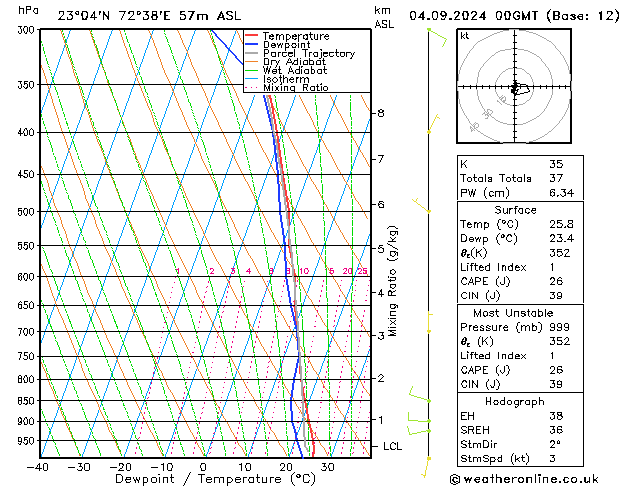629x486 pixels.
Task: Click the "Dewpoint / Temperature (°C)" axis title
Action: click(x=215, y=479)
